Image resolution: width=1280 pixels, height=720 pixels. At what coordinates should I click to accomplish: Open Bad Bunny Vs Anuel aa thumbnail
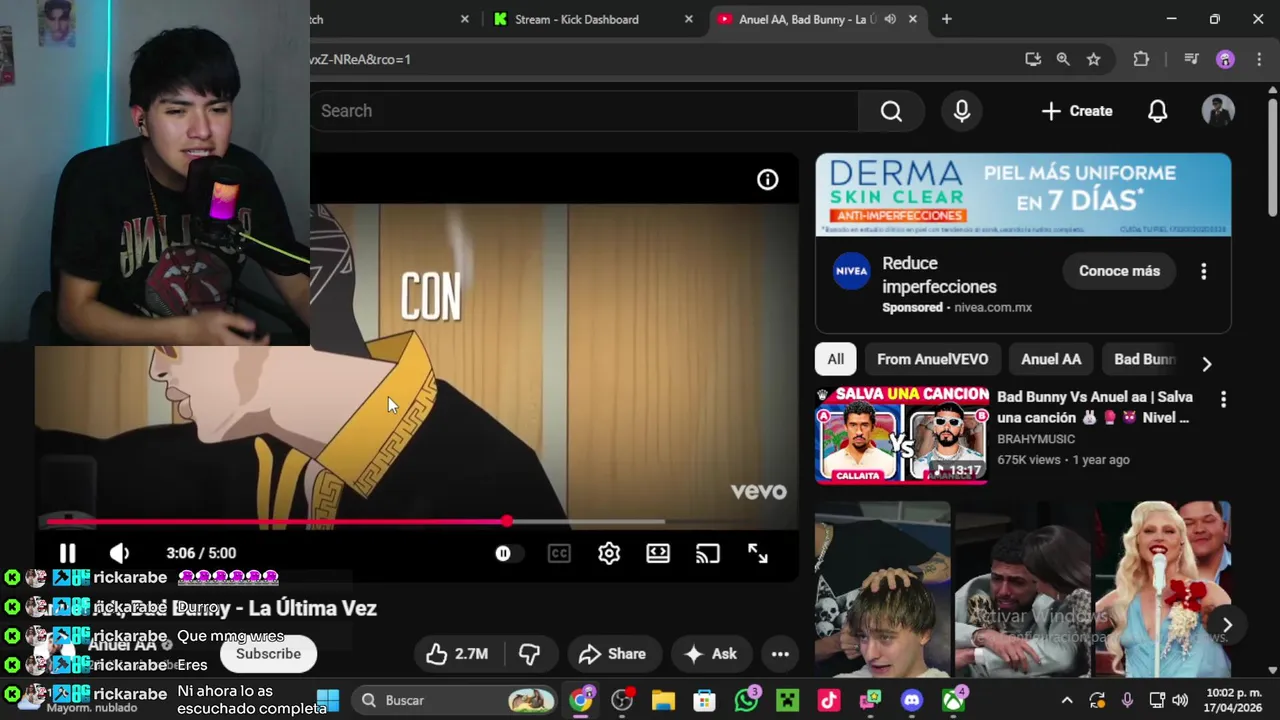click(902, 435)
